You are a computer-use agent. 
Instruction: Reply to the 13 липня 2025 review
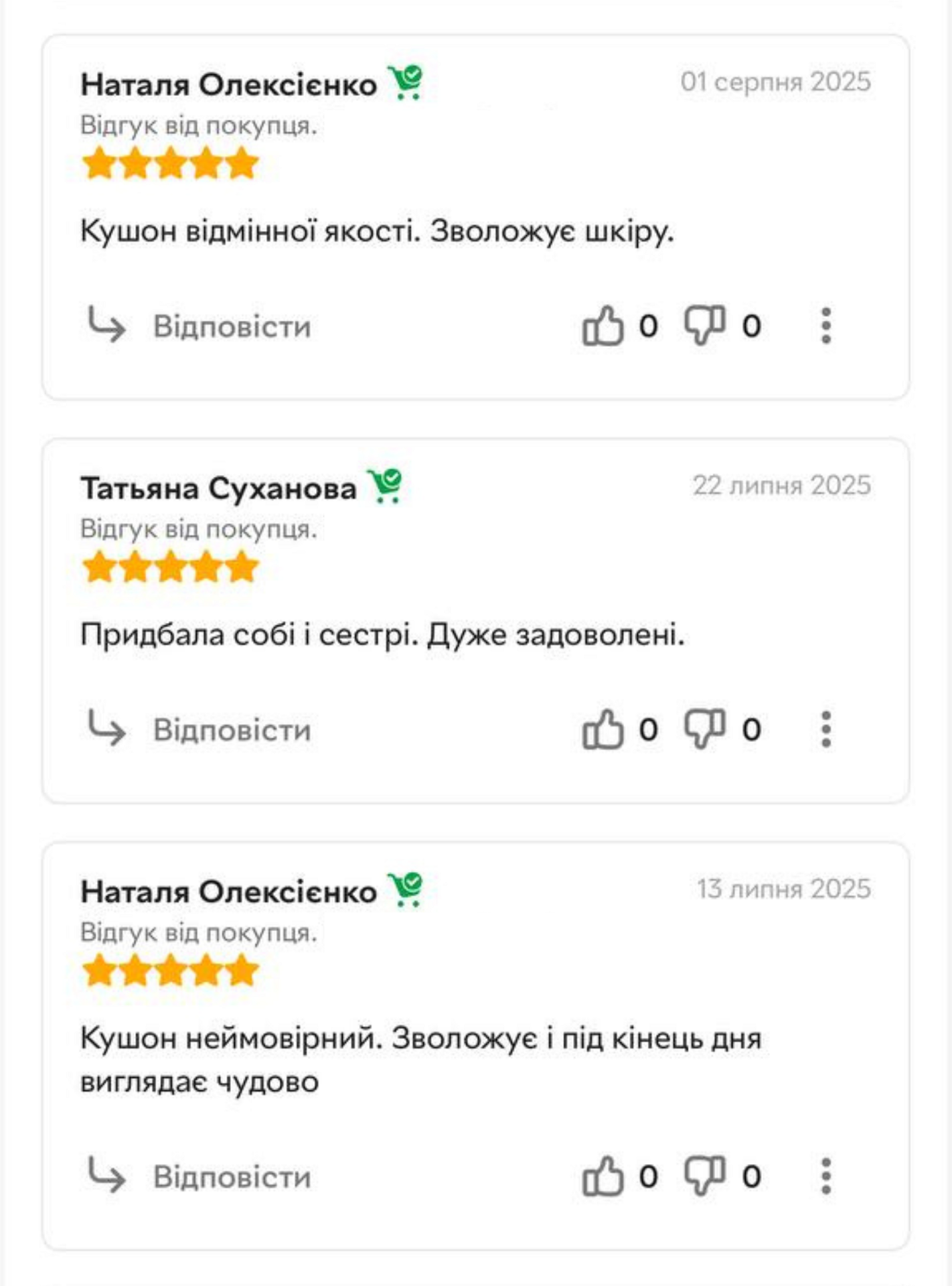[232, 1177]
